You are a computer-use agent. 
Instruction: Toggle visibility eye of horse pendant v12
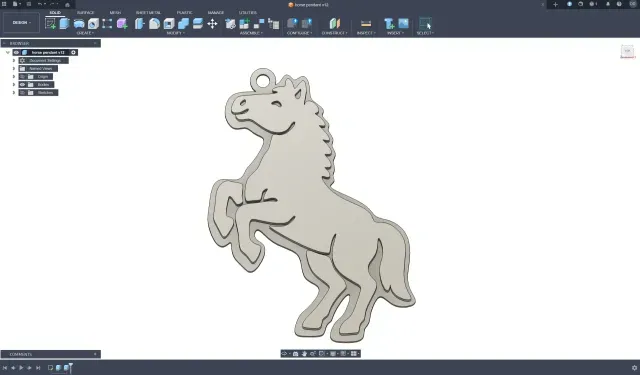coord(16,52)
